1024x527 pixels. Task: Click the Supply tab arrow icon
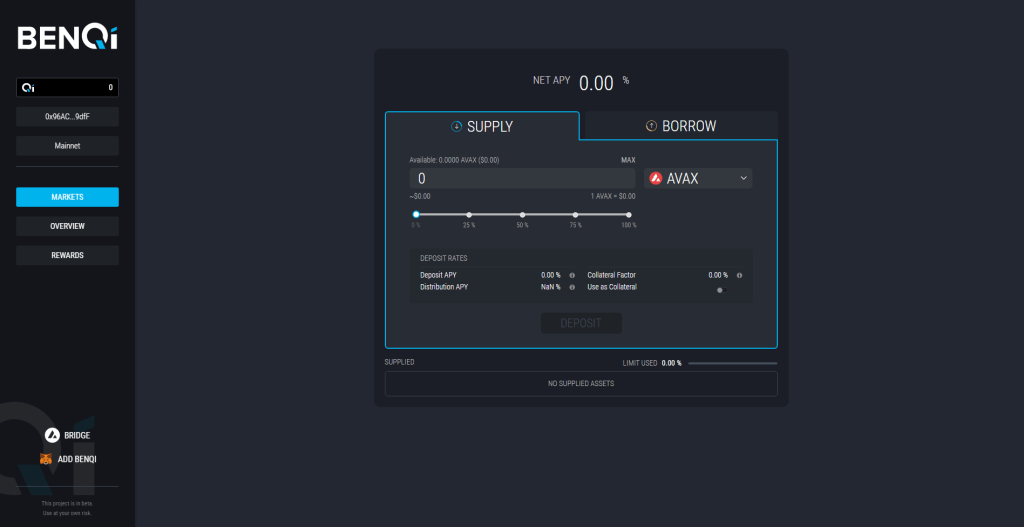pos(456,126)
